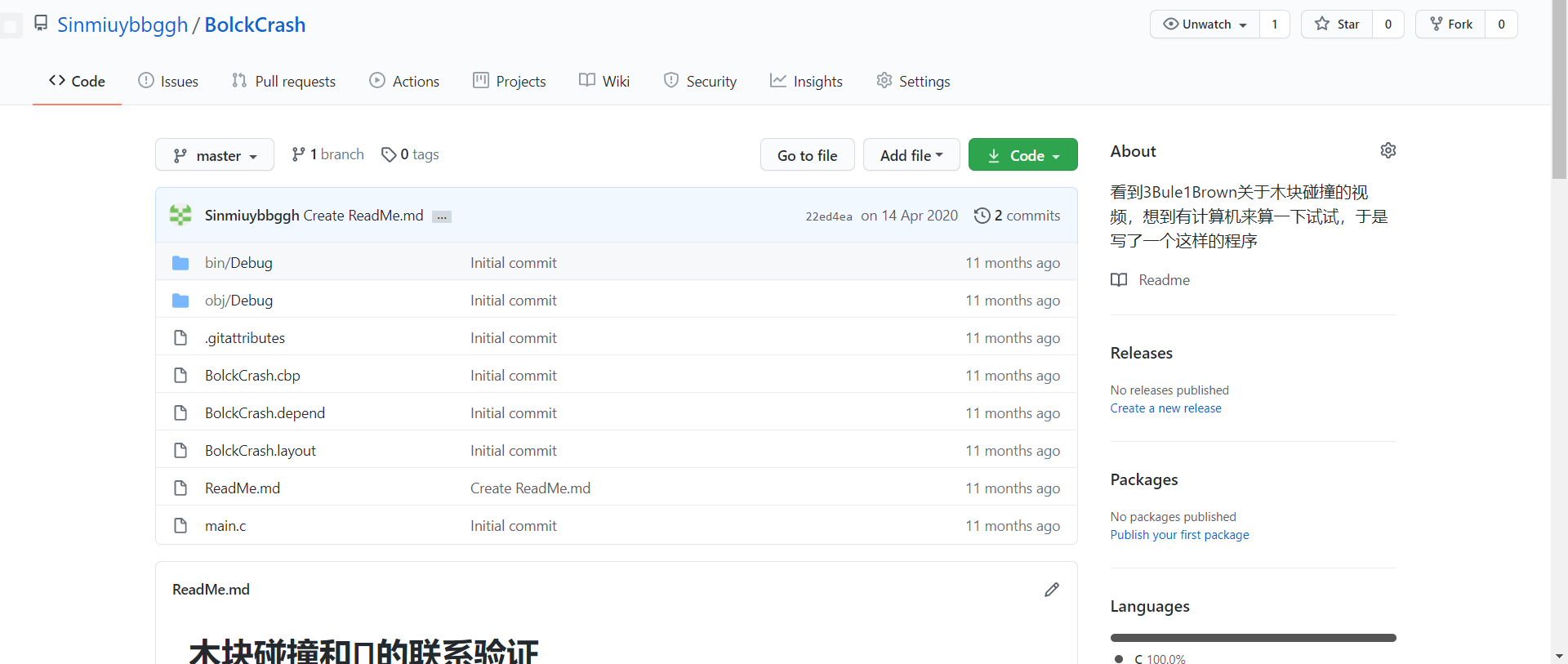Open Initial commit message on the main.c row
1568x664 pixels.
tap(513, 526)
